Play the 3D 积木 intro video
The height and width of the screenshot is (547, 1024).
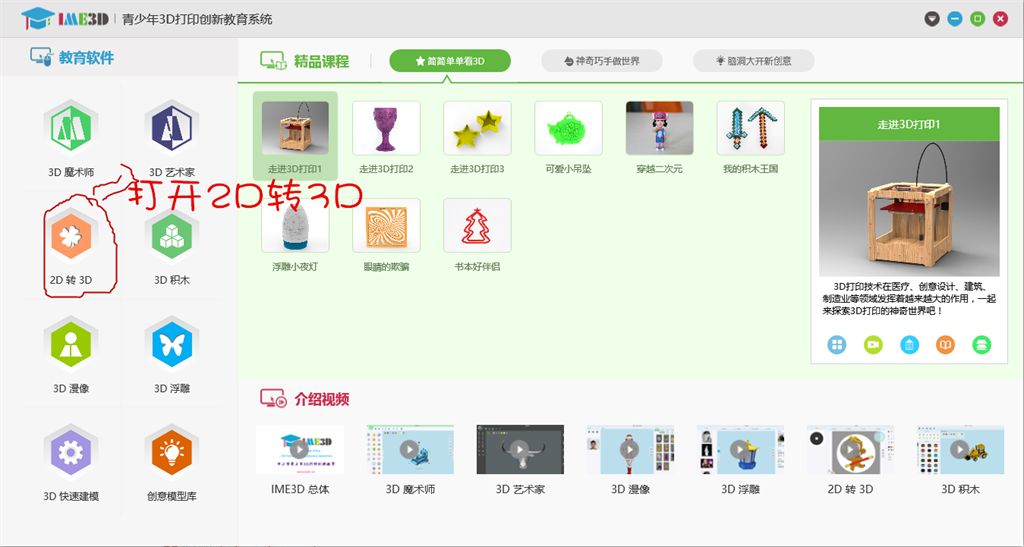coord(960,449)
